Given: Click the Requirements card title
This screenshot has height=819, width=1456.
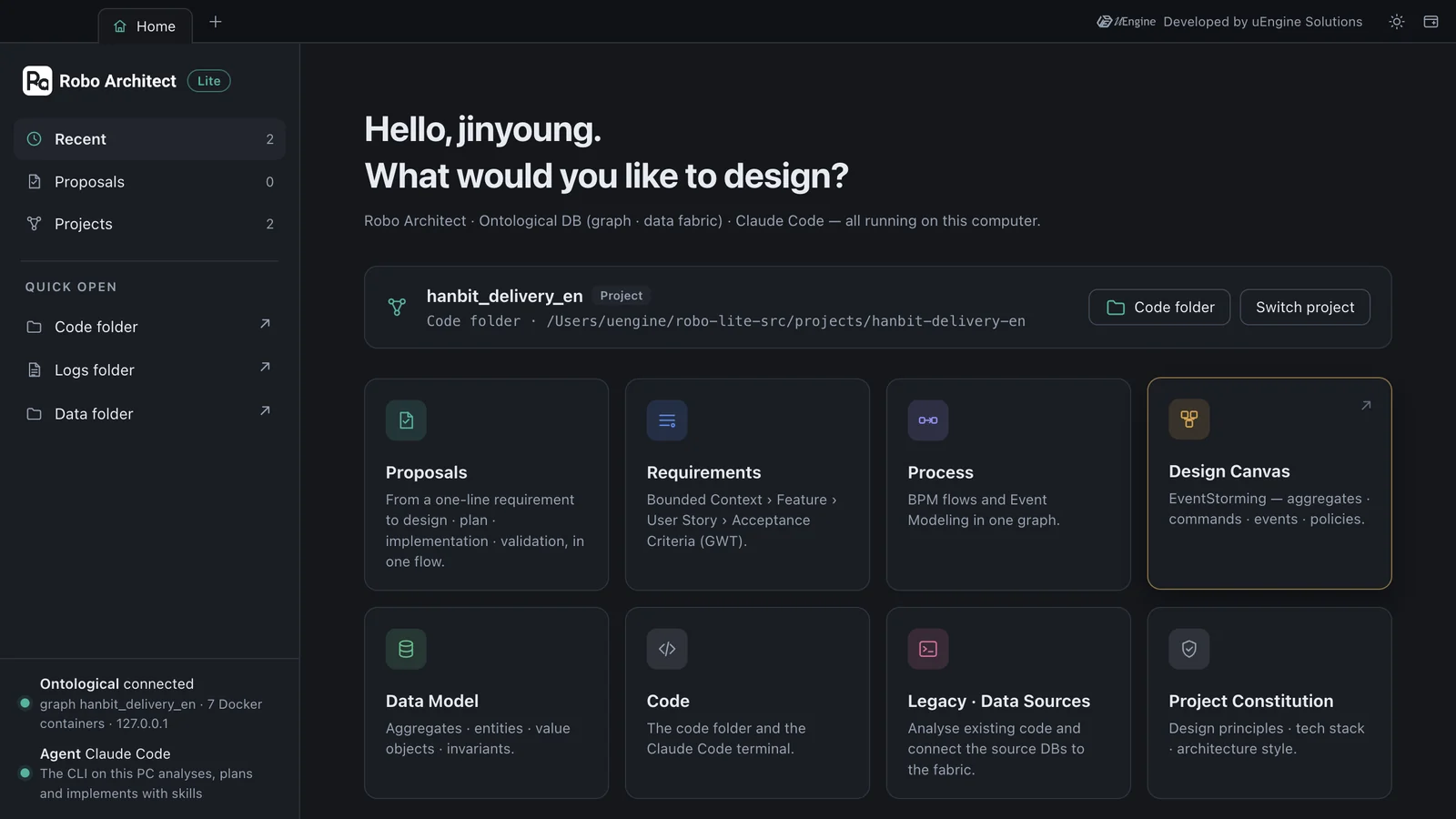Looking at the screenshot, I should 703,472.
